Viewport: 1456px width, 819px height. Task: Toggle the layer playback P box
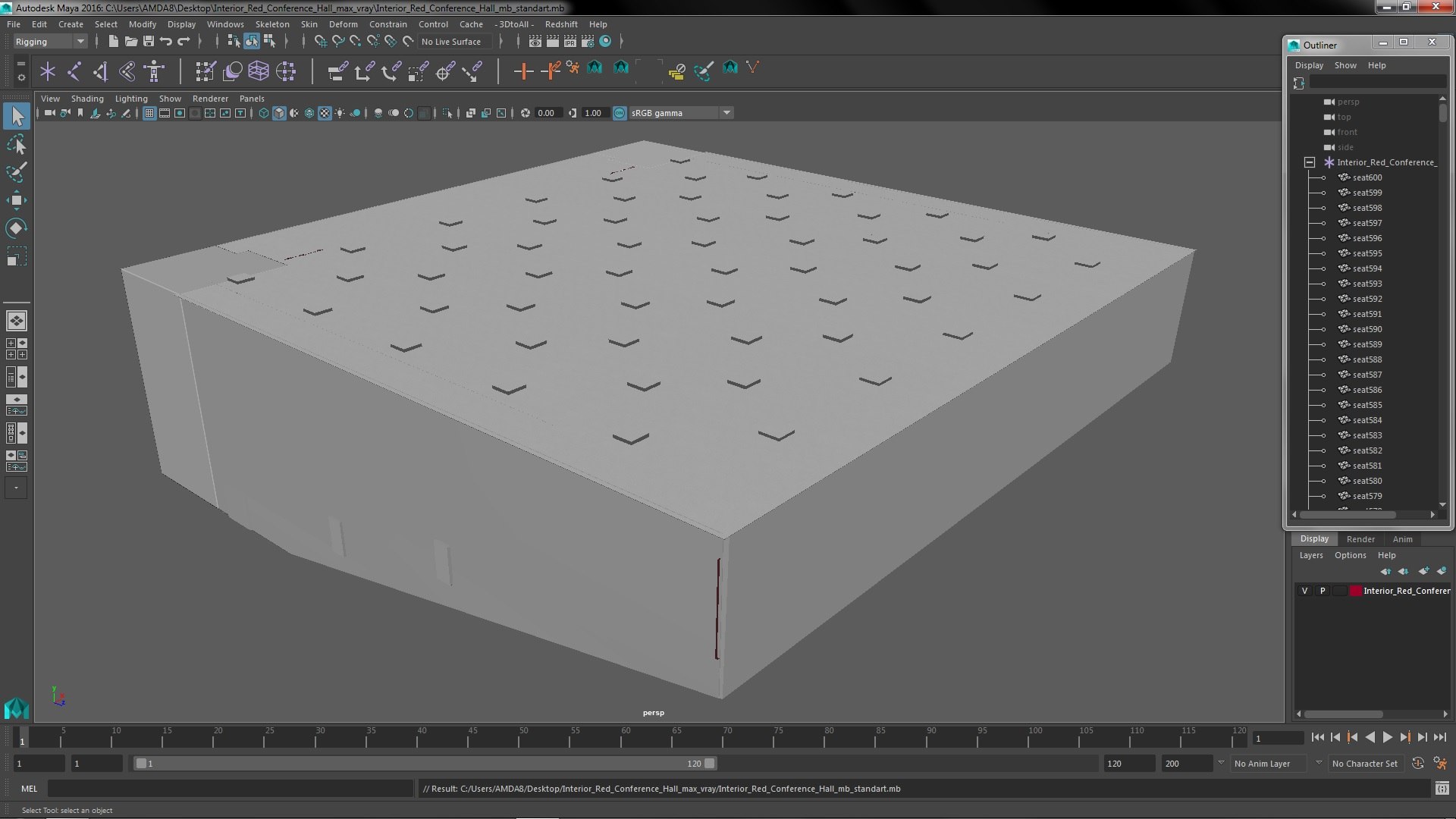point(1323,591)
